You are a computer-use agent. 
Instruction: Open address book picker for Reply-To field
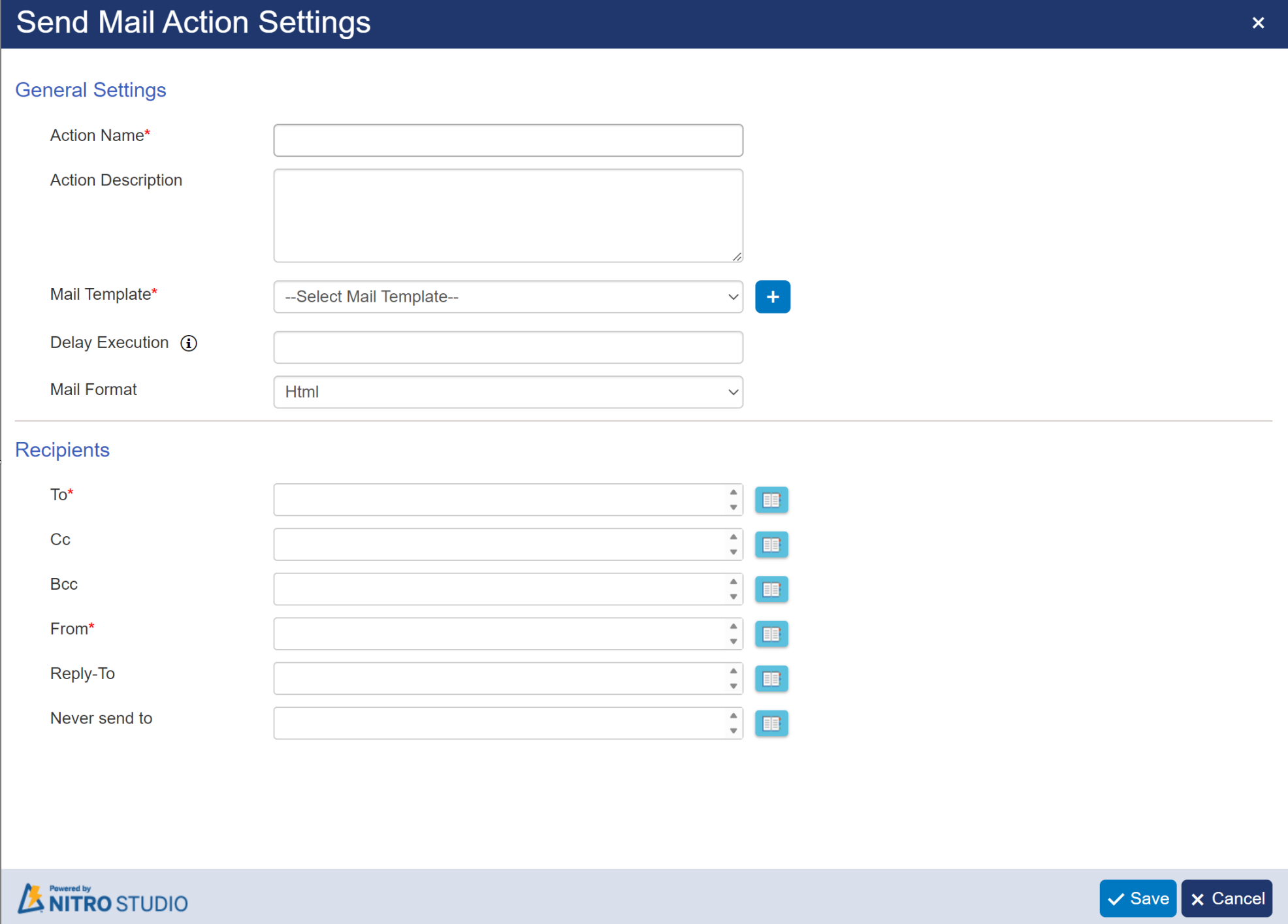pyautogui.click(x=771, y=679)
